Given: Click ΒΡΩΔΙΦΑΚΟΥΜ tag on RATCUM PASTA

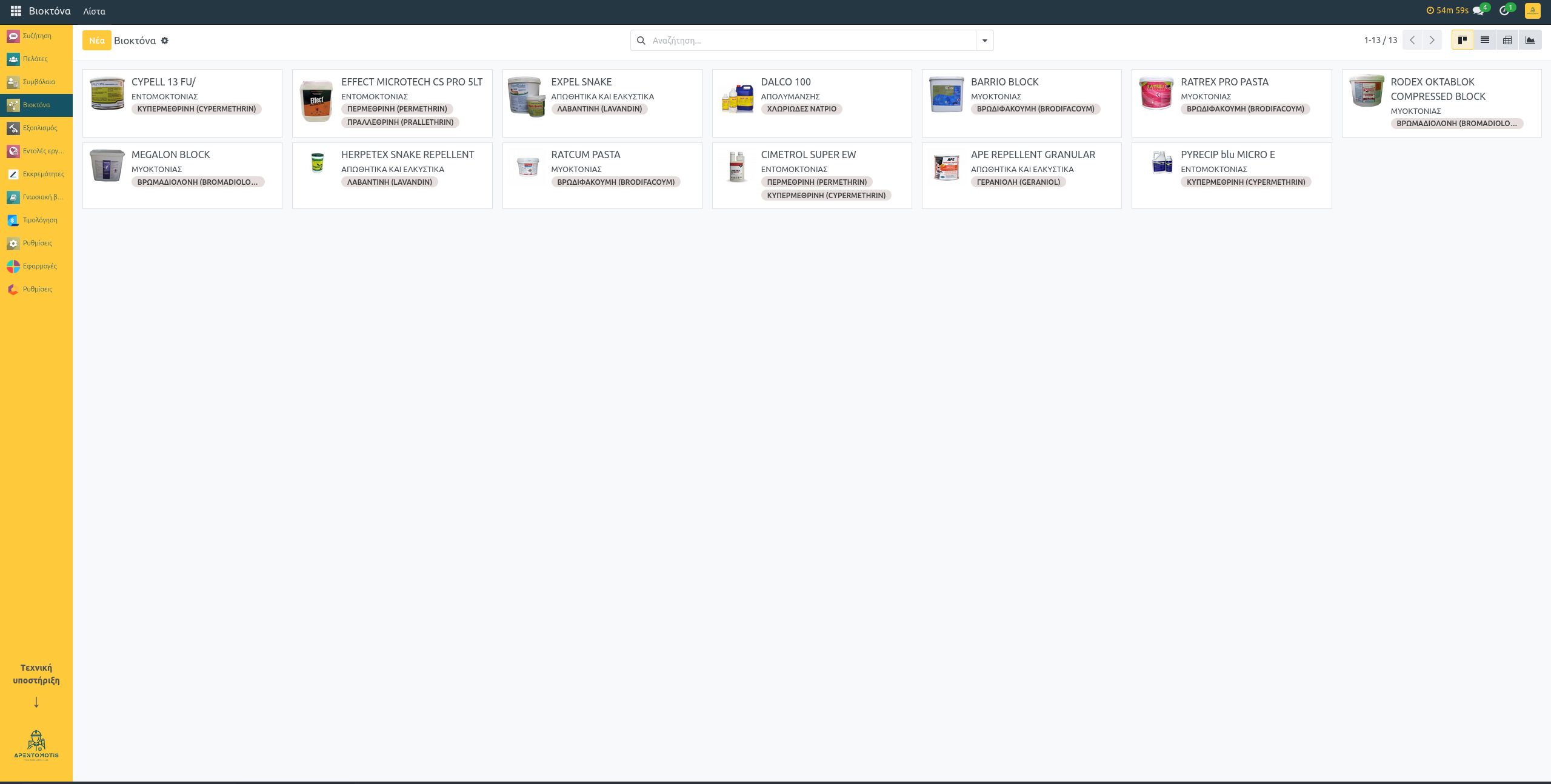Looking at the screenshot, I should coord(616,182).
